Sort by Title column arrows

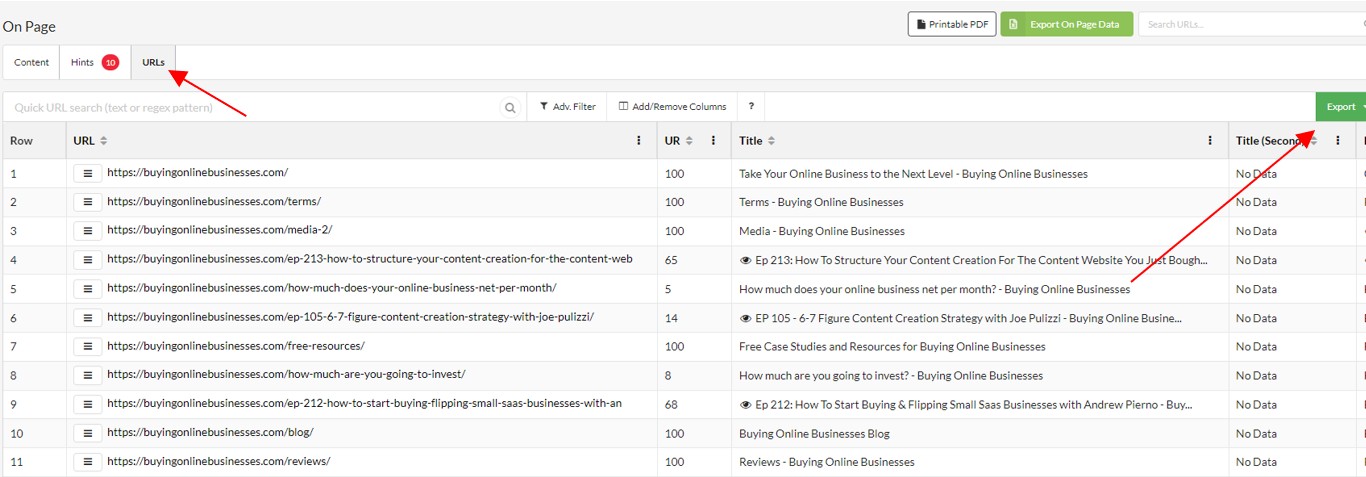click(771, 141)
